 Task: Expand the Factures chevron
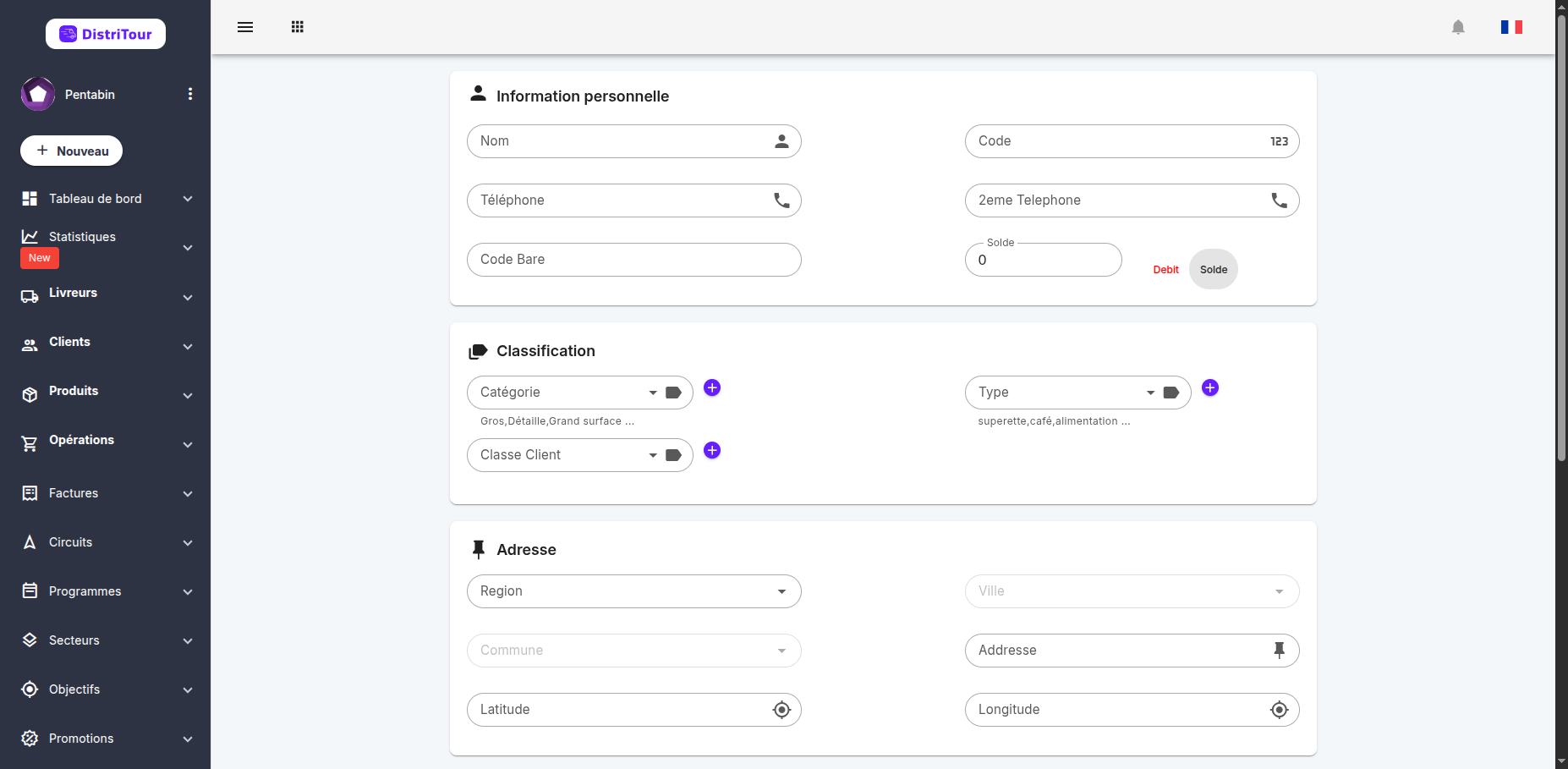(x=188, y=493)
